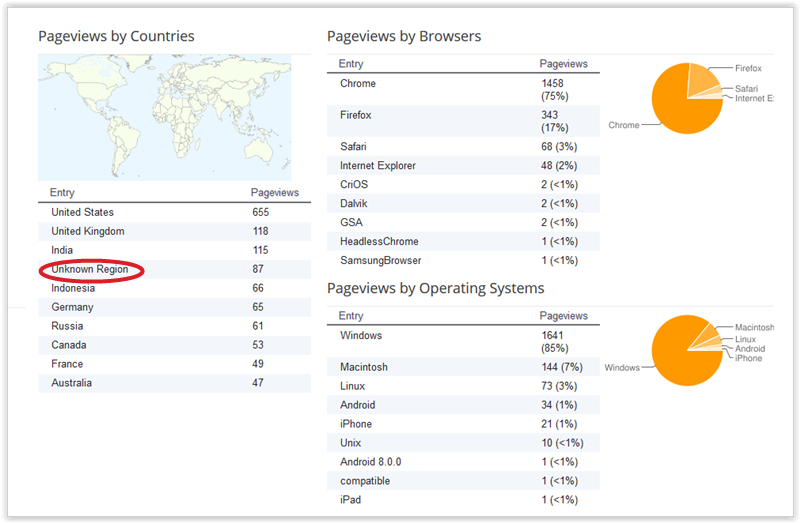The image size is (800, 523).
Task: Select the HeadlessChrome entry
Action: point(379,241)
